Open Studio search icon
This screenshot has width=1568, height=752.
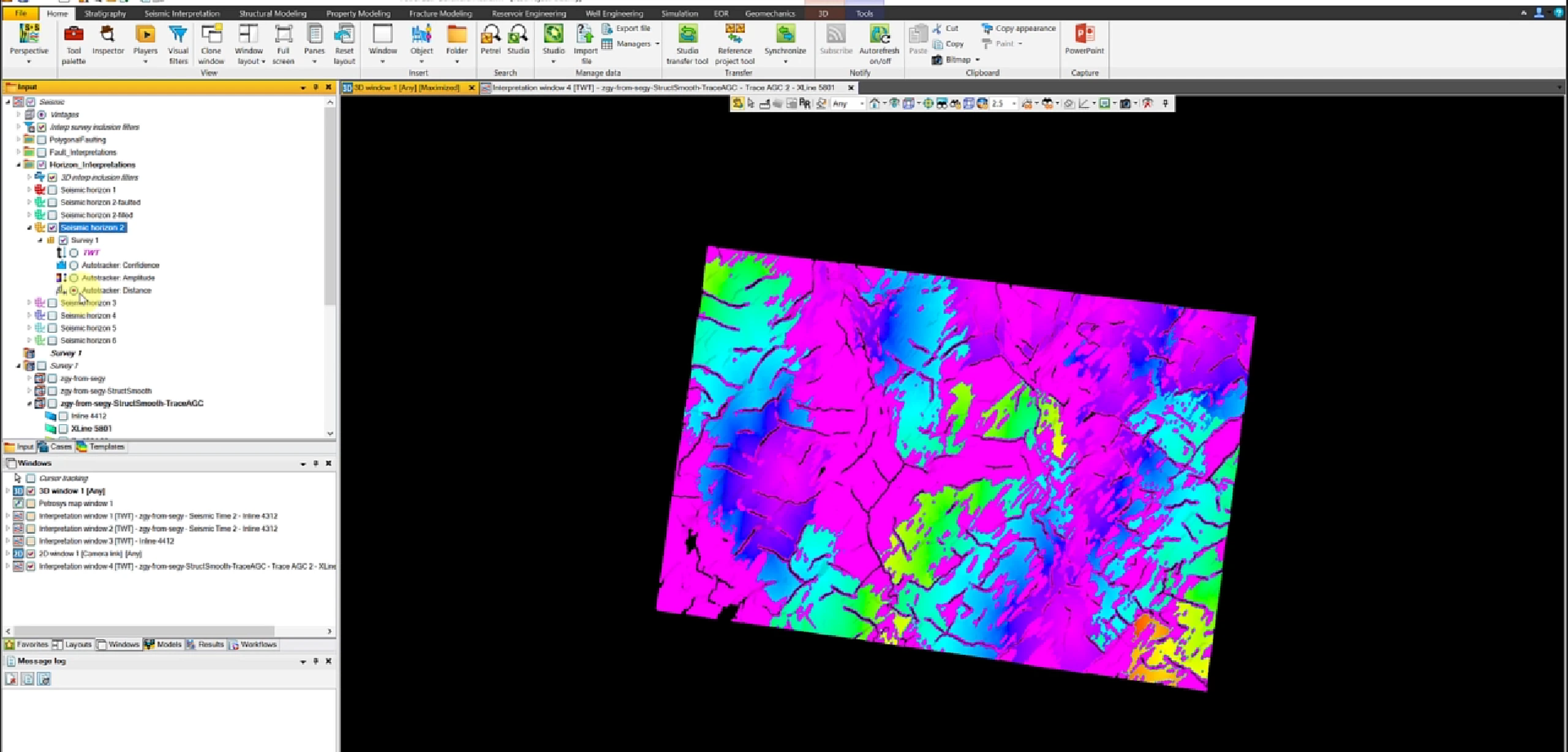pyautogui.click(x=518, y=34)
